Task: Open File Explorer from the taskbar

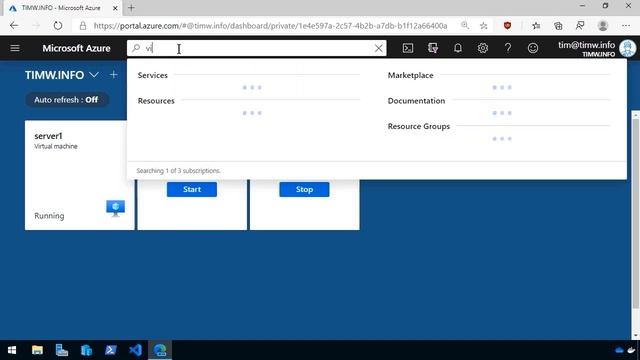Action: click(37, 350)
